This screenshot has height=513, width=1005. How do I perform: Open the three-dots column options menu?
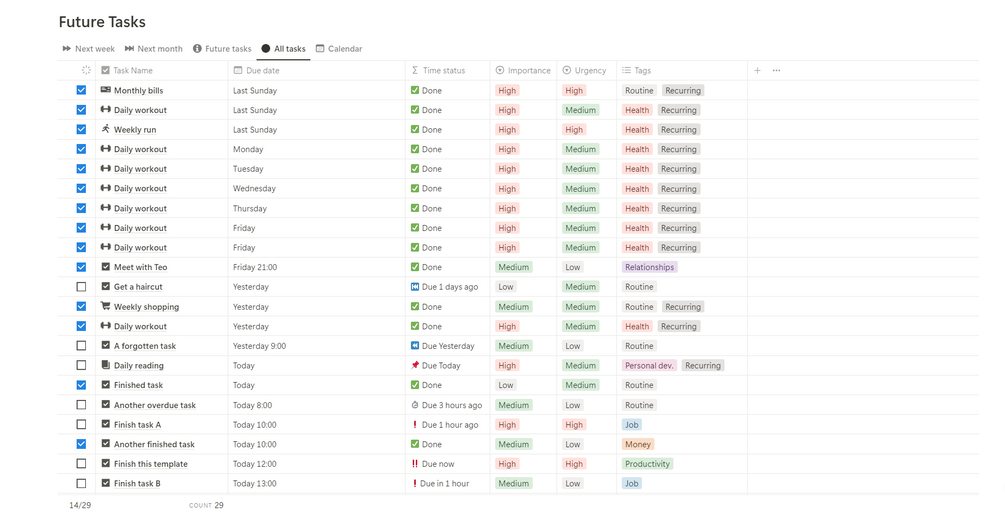pos(776,71)
